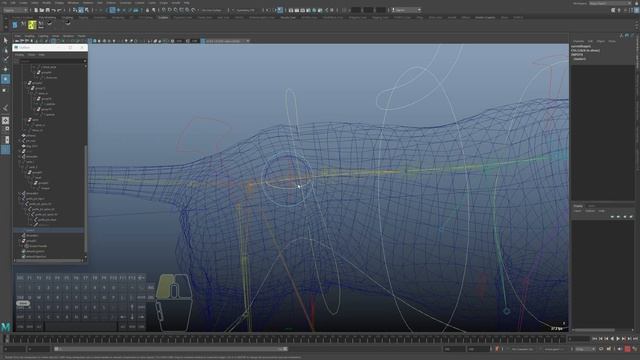Click the Save Scene icon in status line
The image size is (640, 360).
point(47,10)
